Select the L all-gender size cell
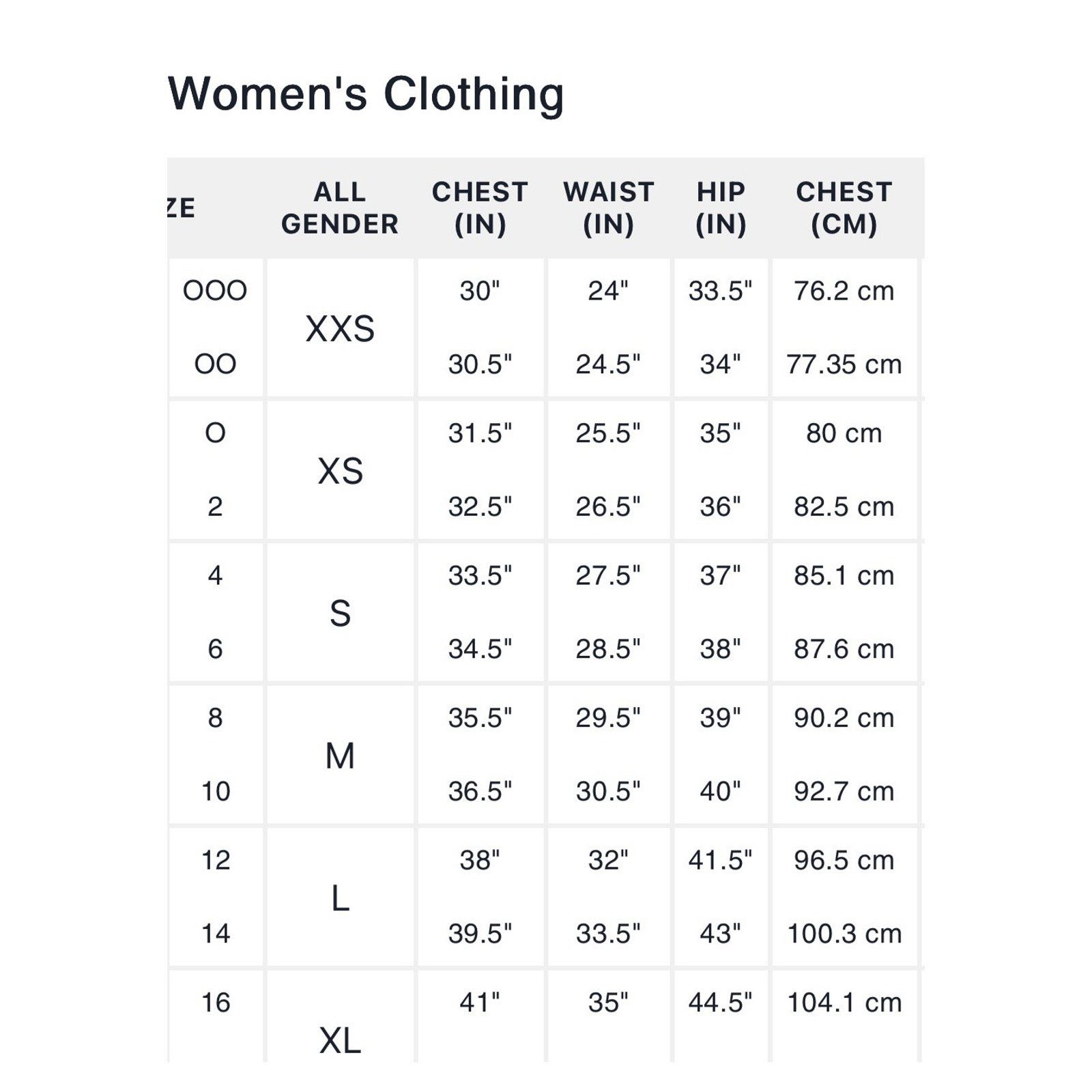This screenshot has height=1092, width=1092. (340, 898)
